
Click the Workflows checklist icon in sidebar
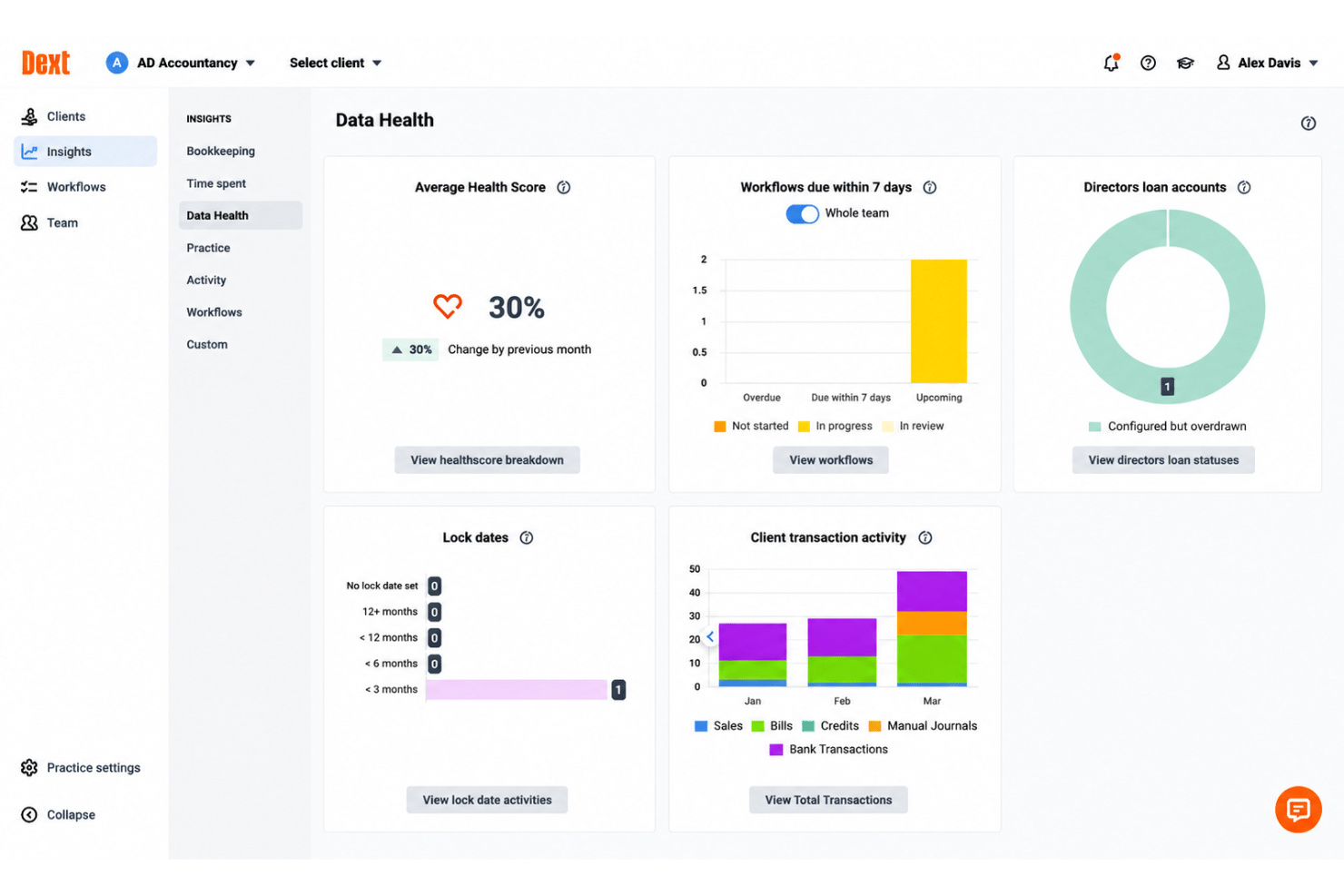29,187
